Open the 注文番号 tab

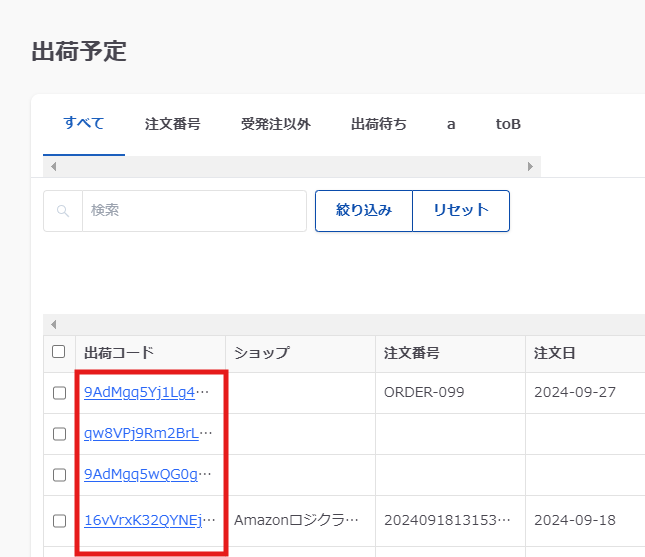click(173, 124)
